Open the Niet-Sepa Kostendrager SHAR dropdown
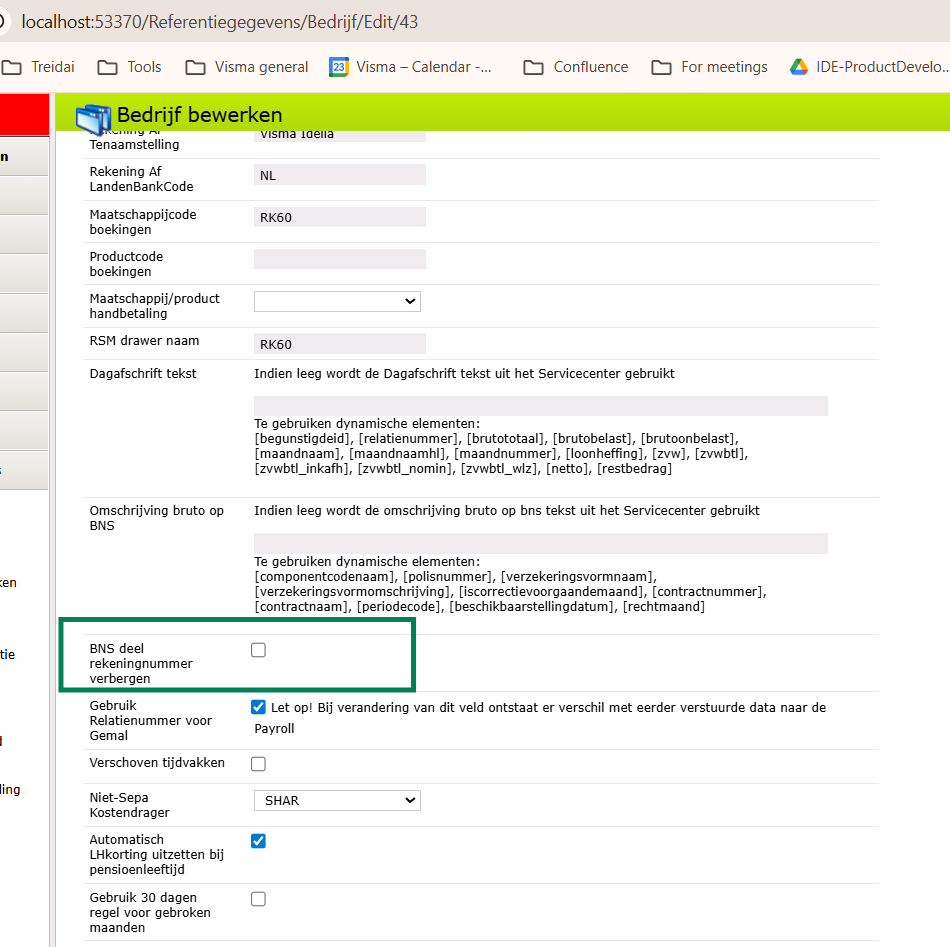The image size is (950, 947). click(337, 800)
